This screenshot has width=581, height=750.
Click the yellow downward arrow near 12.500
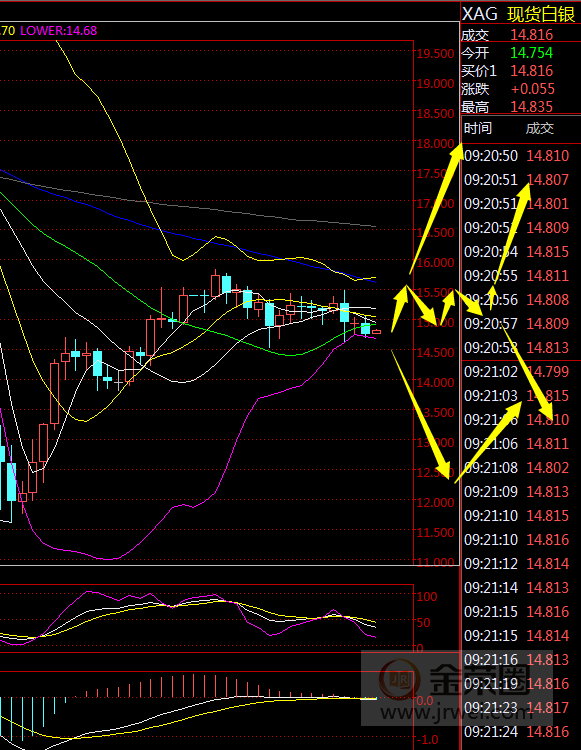[421, 414]
